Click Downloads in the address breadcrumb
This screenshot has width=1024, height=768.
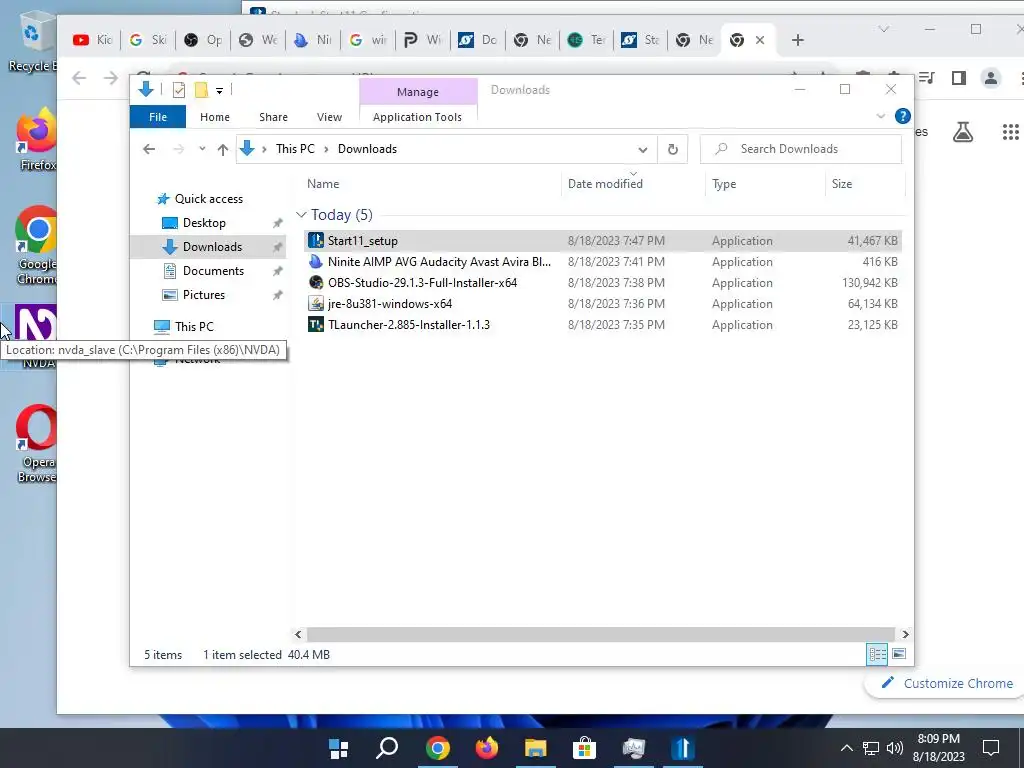367,149
